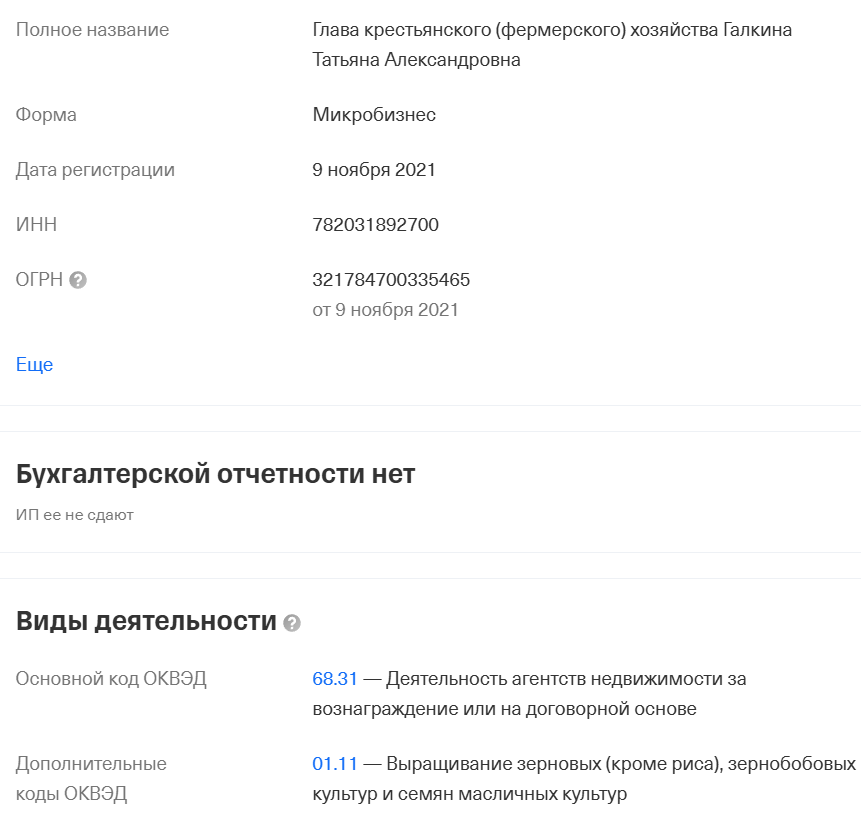Select the ОГРН number 321784700335465
Viewport: 861px width, 813px height.
click(391, 280)
